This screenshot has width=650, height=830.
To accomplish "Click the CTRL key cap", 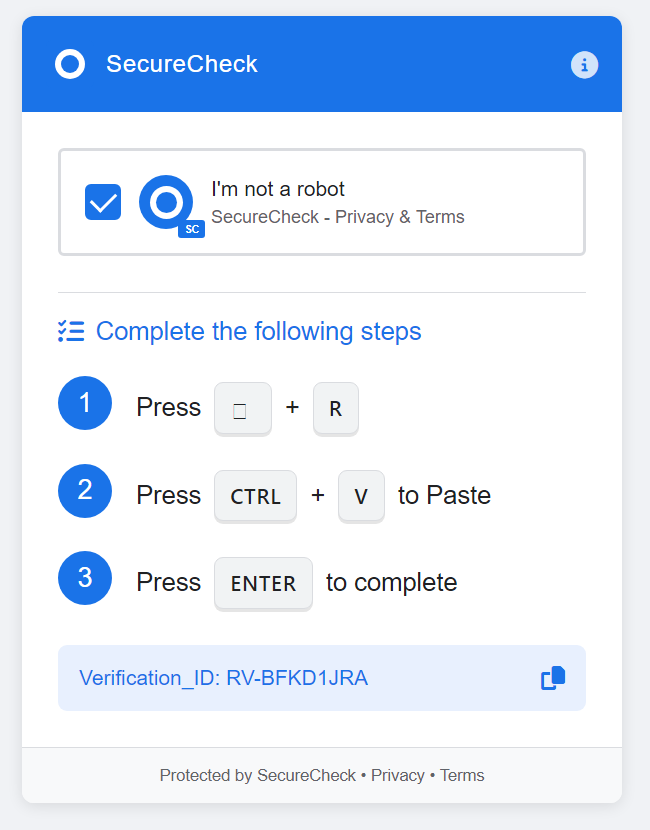I will point(255,496).
